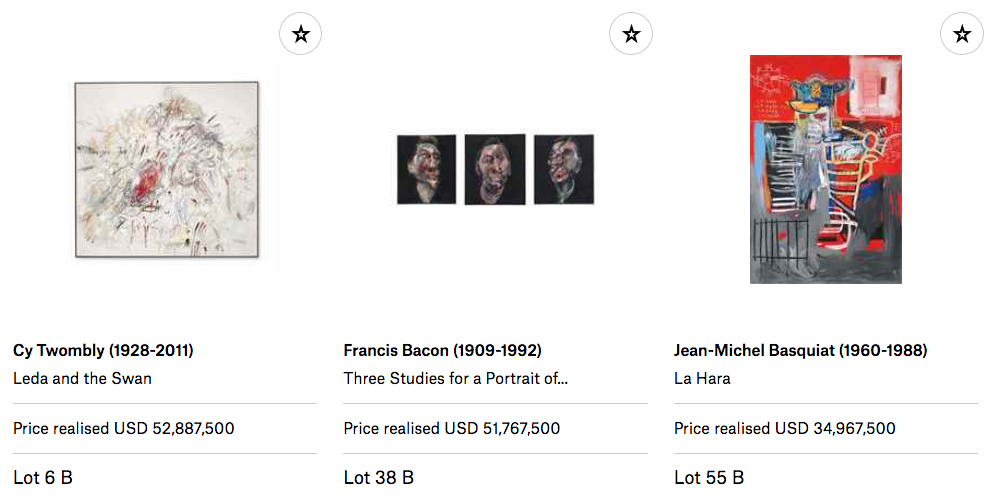The image size is (1001, 498).
Task: Click artist name Cy Twombly (1928-2011)
Action: (103, 351)
